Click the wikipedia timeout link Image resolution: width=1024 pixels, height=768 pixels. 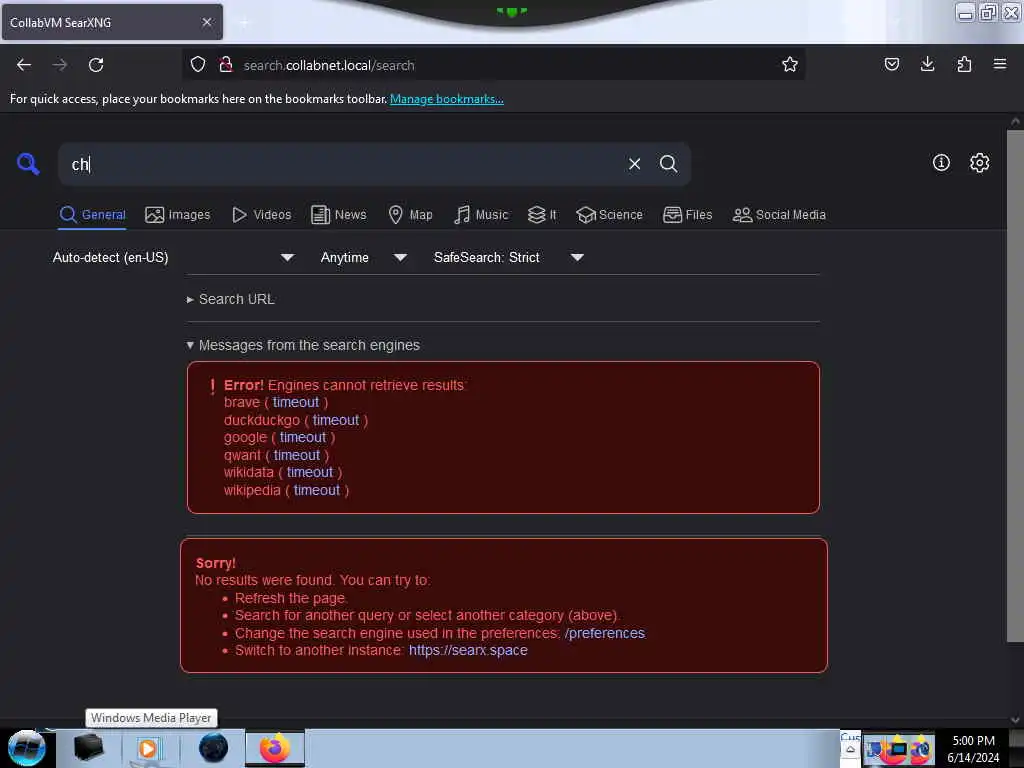coord(317,490)
